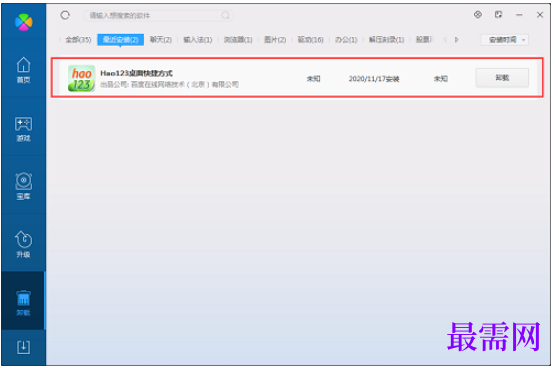
Task: Switch to the 浏览器(1) tab
Action: click(x=238, y=40)
